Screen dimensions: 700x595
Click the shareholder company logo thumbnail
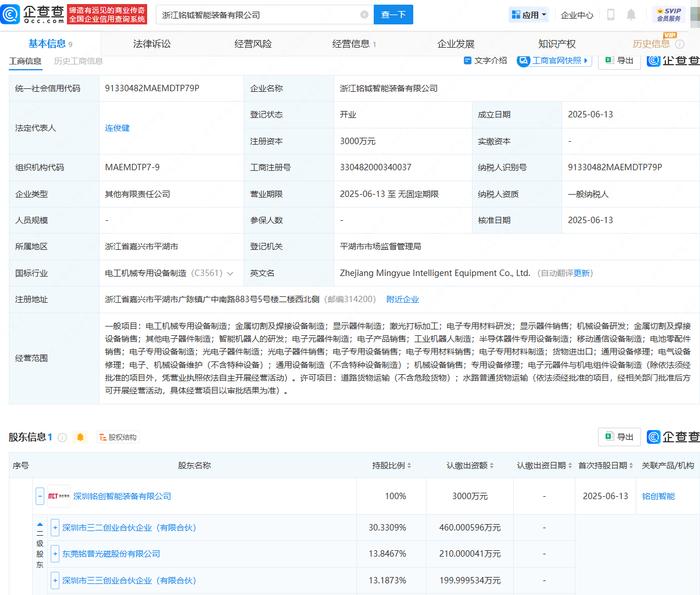point(58,496)
